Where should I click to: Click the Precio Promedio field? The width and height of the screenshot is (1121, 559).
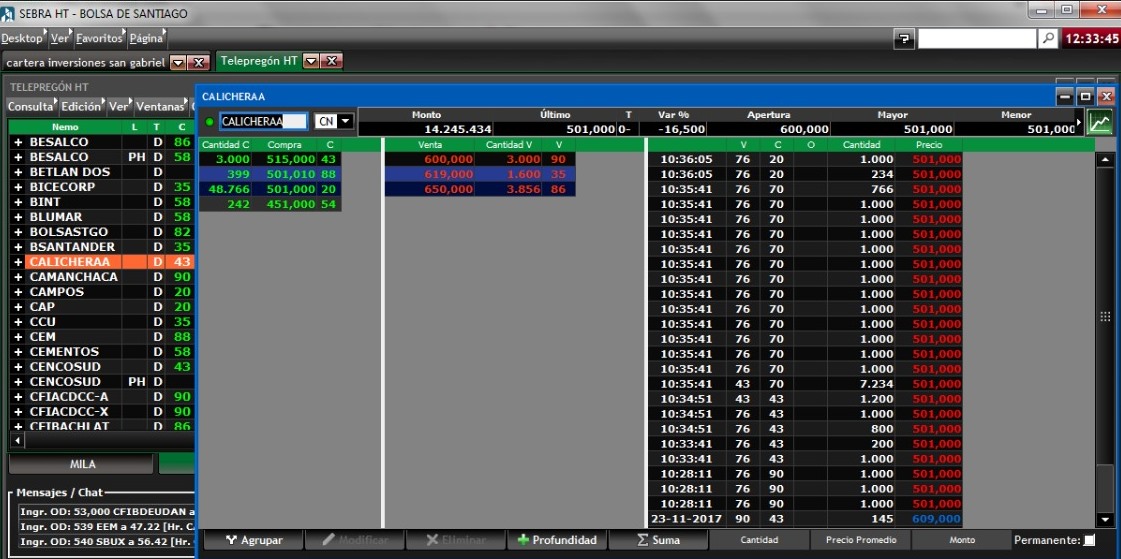[861, 540]
